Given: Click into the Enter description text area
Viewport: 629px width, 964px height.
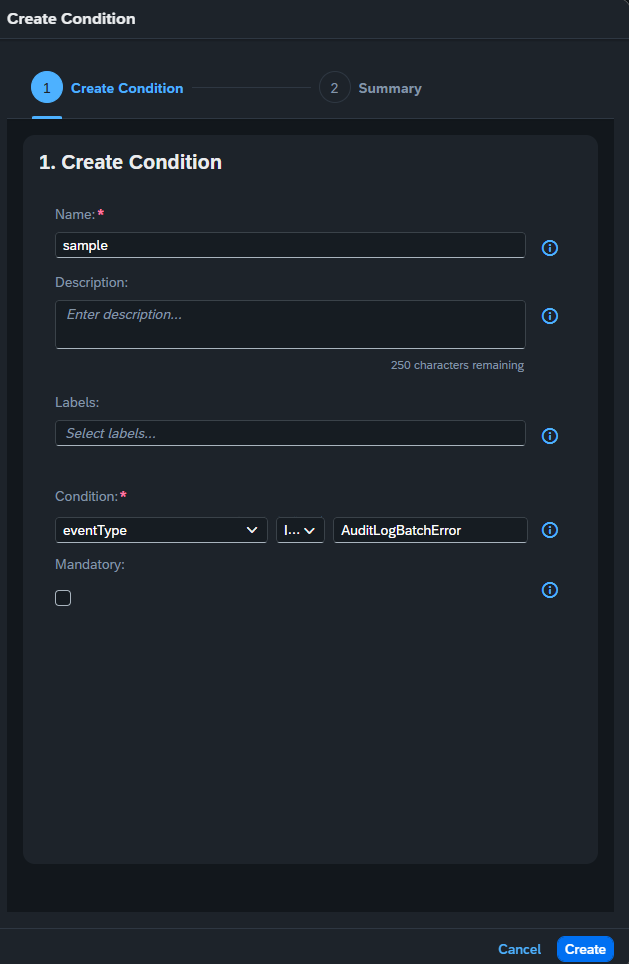Looking at the screenshot, I should (290, 325).
